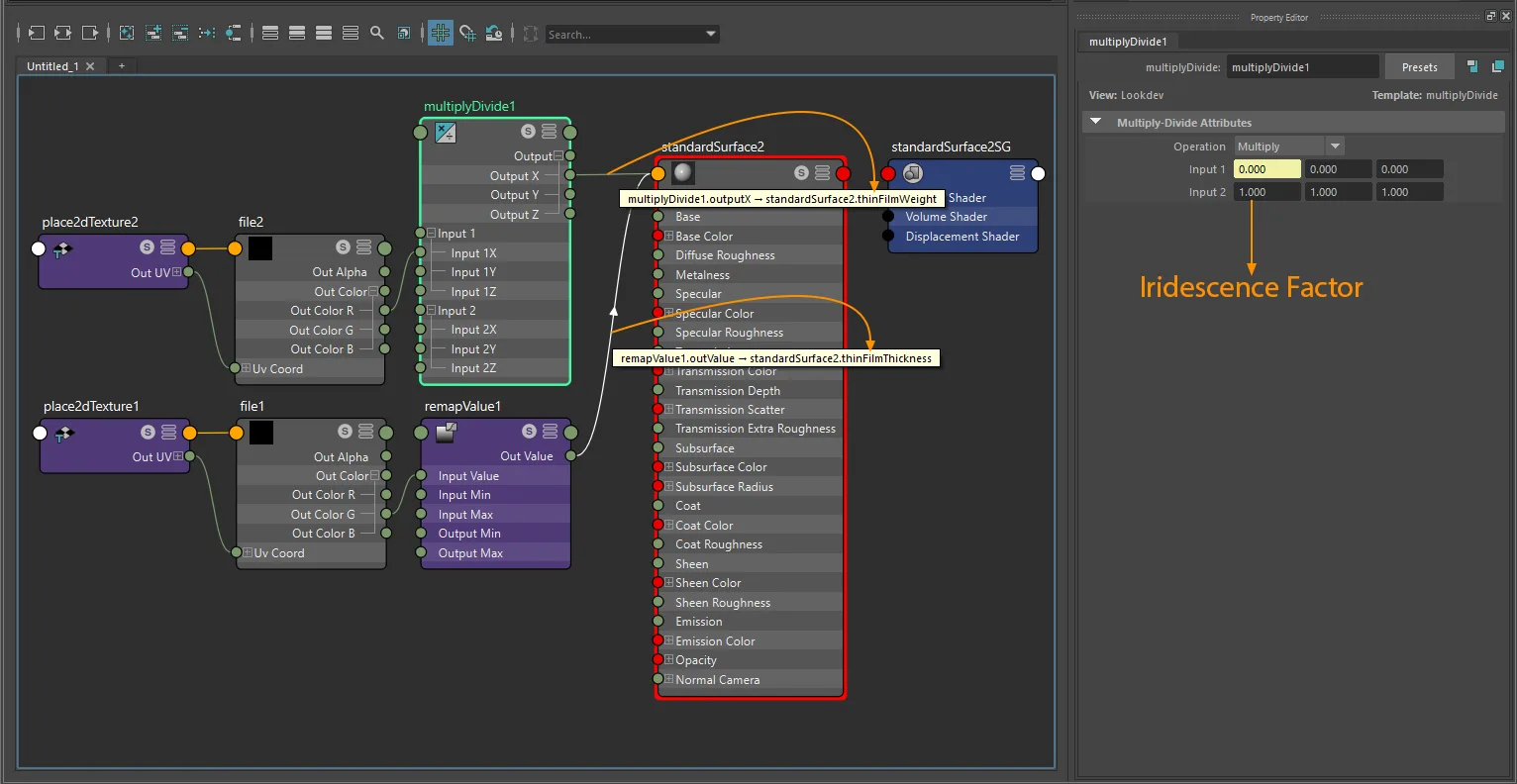Collapse Input 2 group on multiplyDivide1
Screen dimensions: 1517x784
coord(432,311)
